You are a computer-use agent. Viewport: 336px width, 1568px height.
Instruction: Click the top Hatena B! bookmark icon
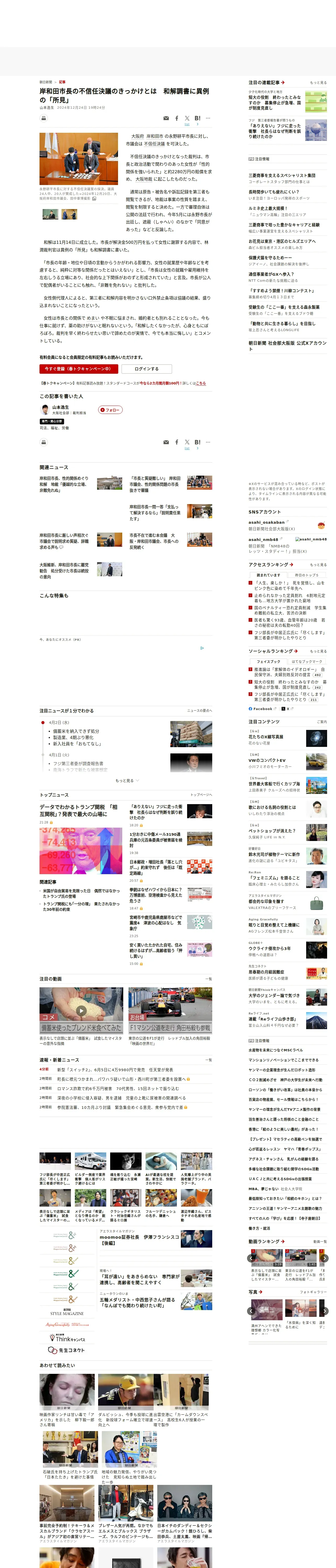click(197, 118)
